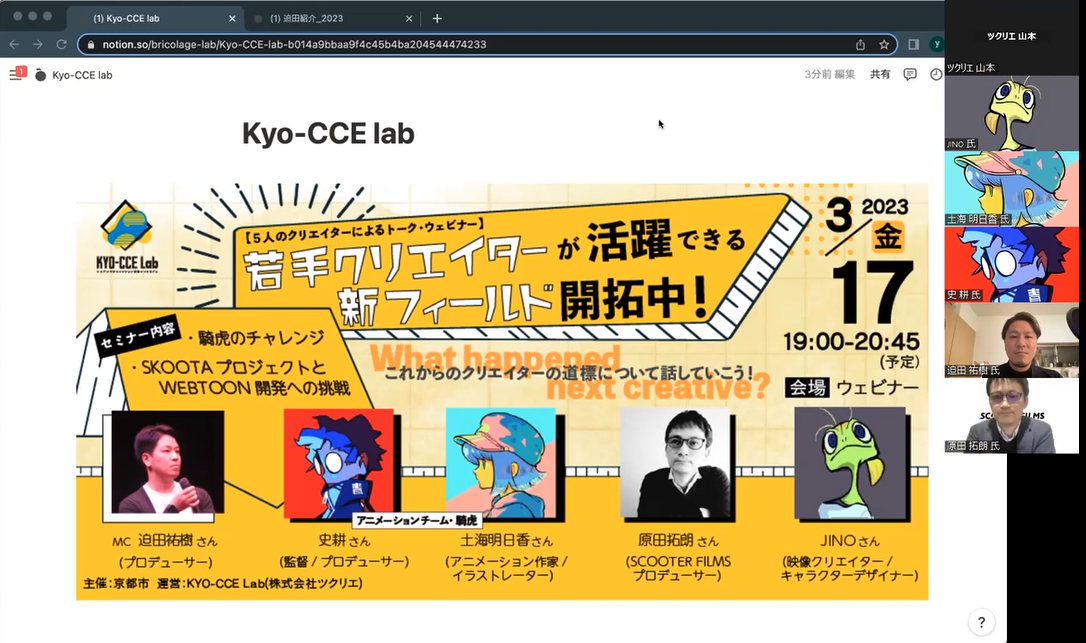
Task: Open the Notion comments icon
Action: 909,74
